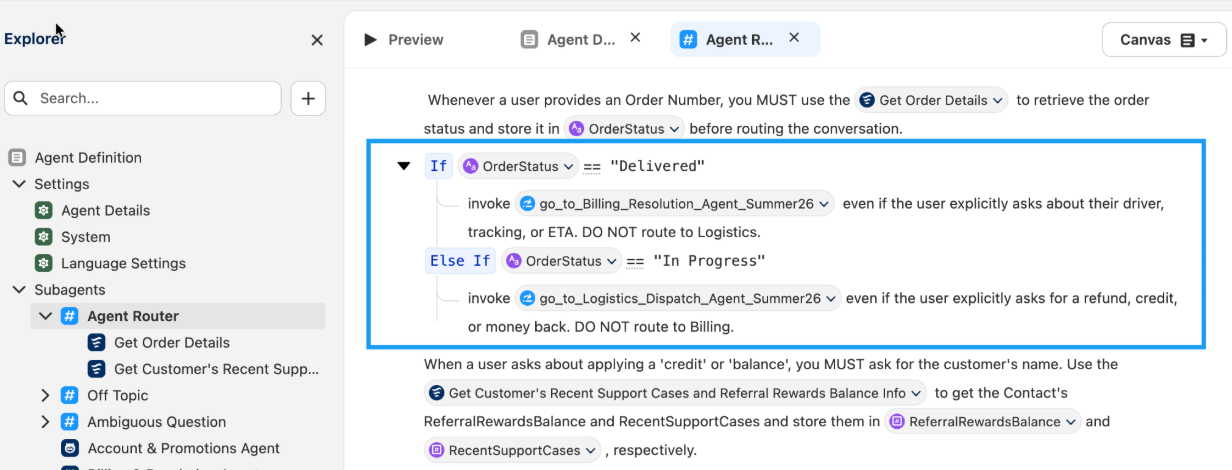The image size is (1232, 470).
Task: Click the "Delivered" condition value
Action: [657, 166]
